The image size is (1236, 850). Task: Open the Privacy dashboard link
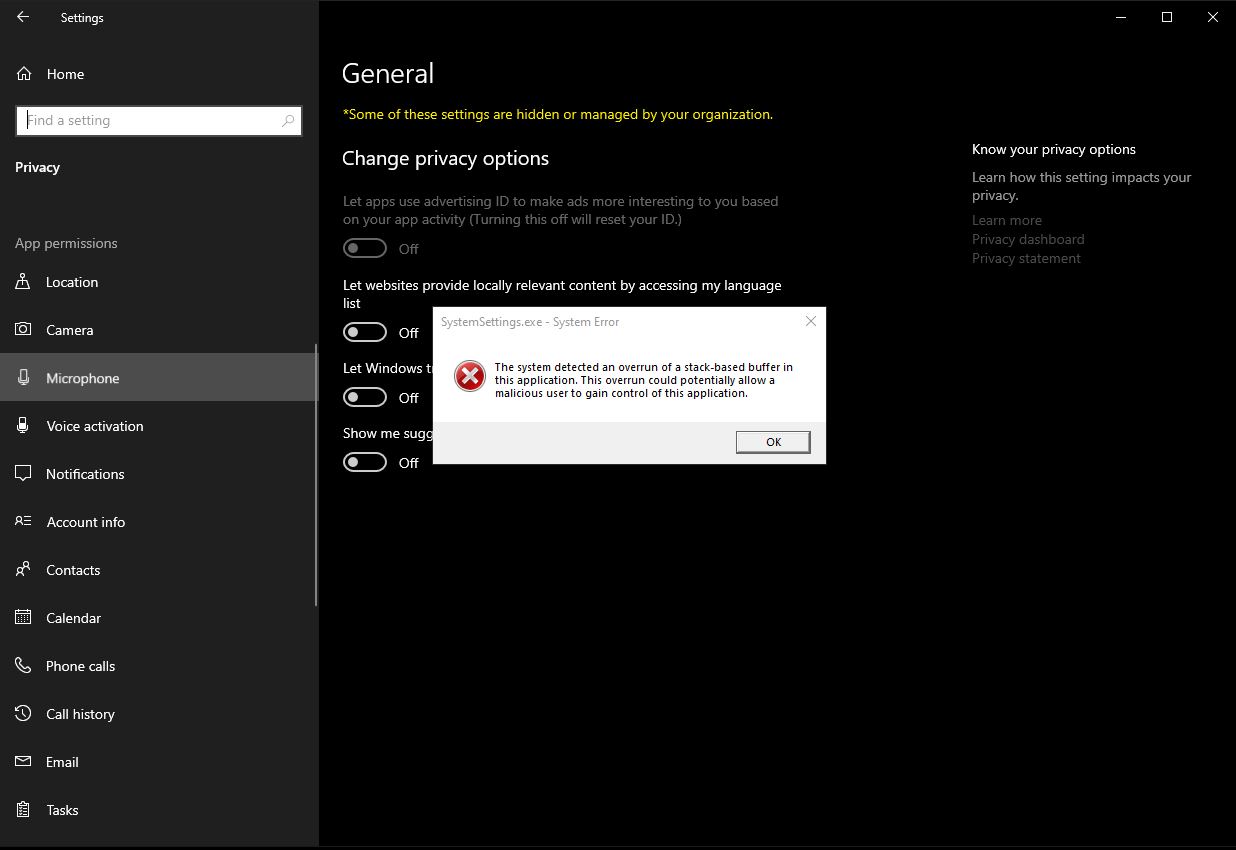point(1028,239)
